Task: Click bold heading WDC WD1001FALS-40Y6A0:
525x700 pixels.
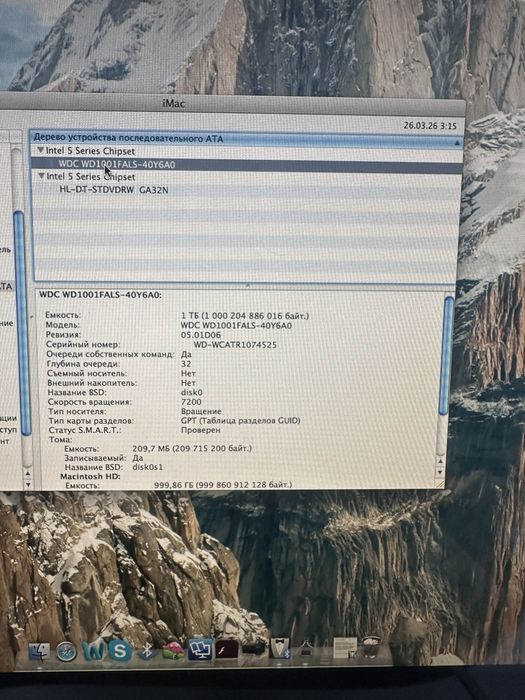Action: coord(101,295)
